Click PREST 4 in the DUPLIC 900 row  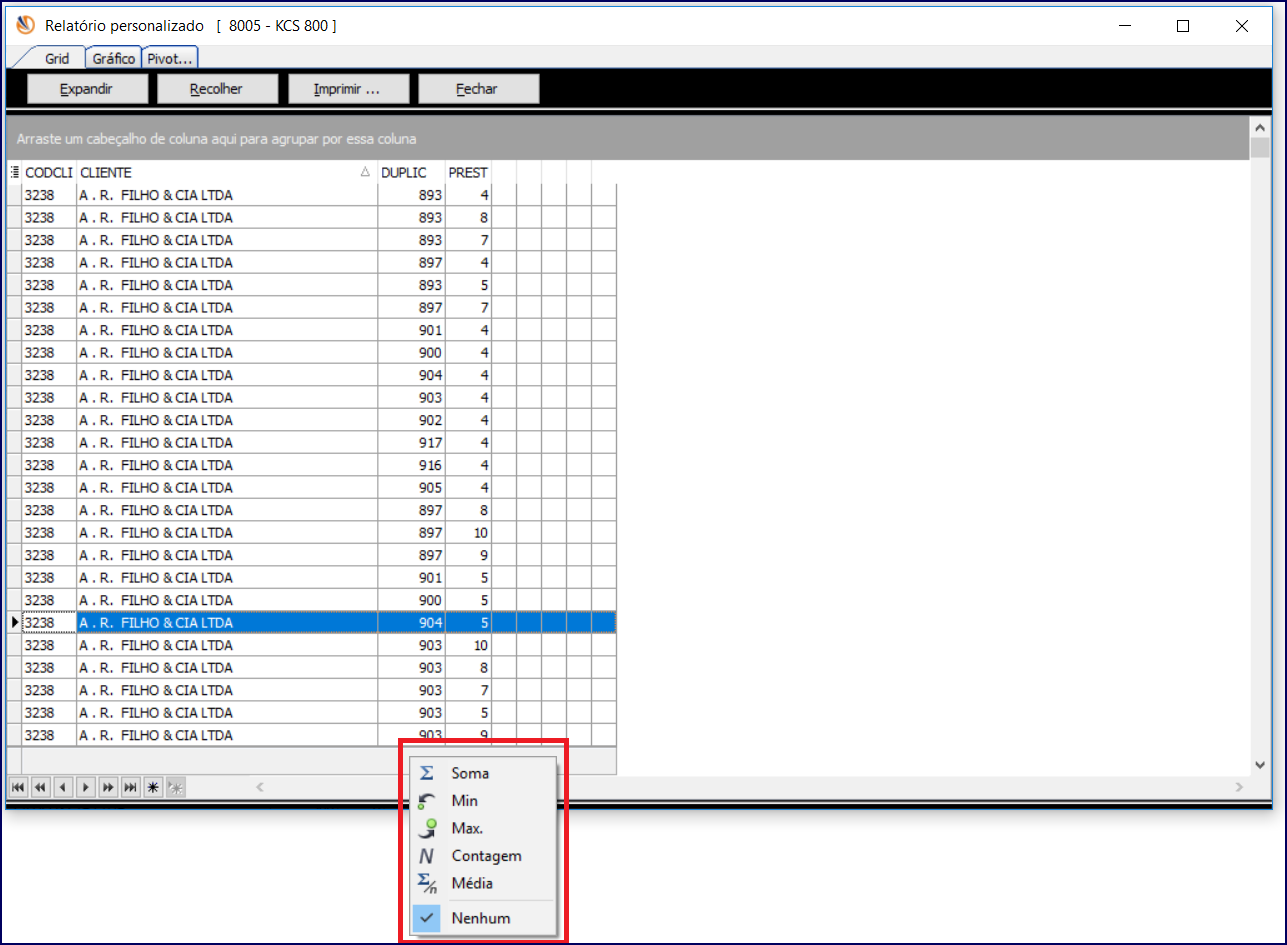coord(468,352)
